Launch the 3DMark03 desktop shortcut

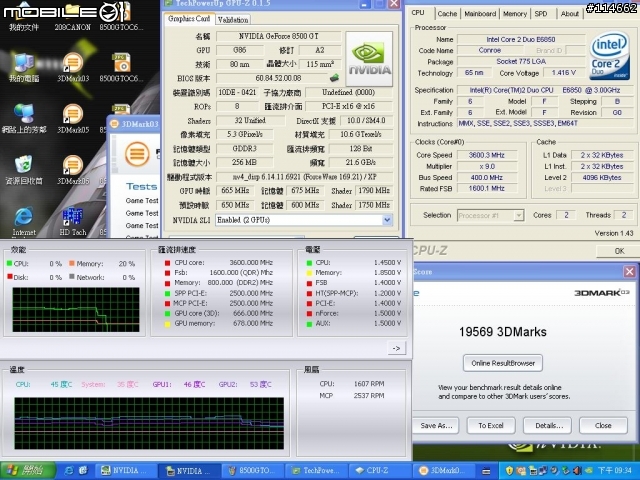click(x=73, y=67)
